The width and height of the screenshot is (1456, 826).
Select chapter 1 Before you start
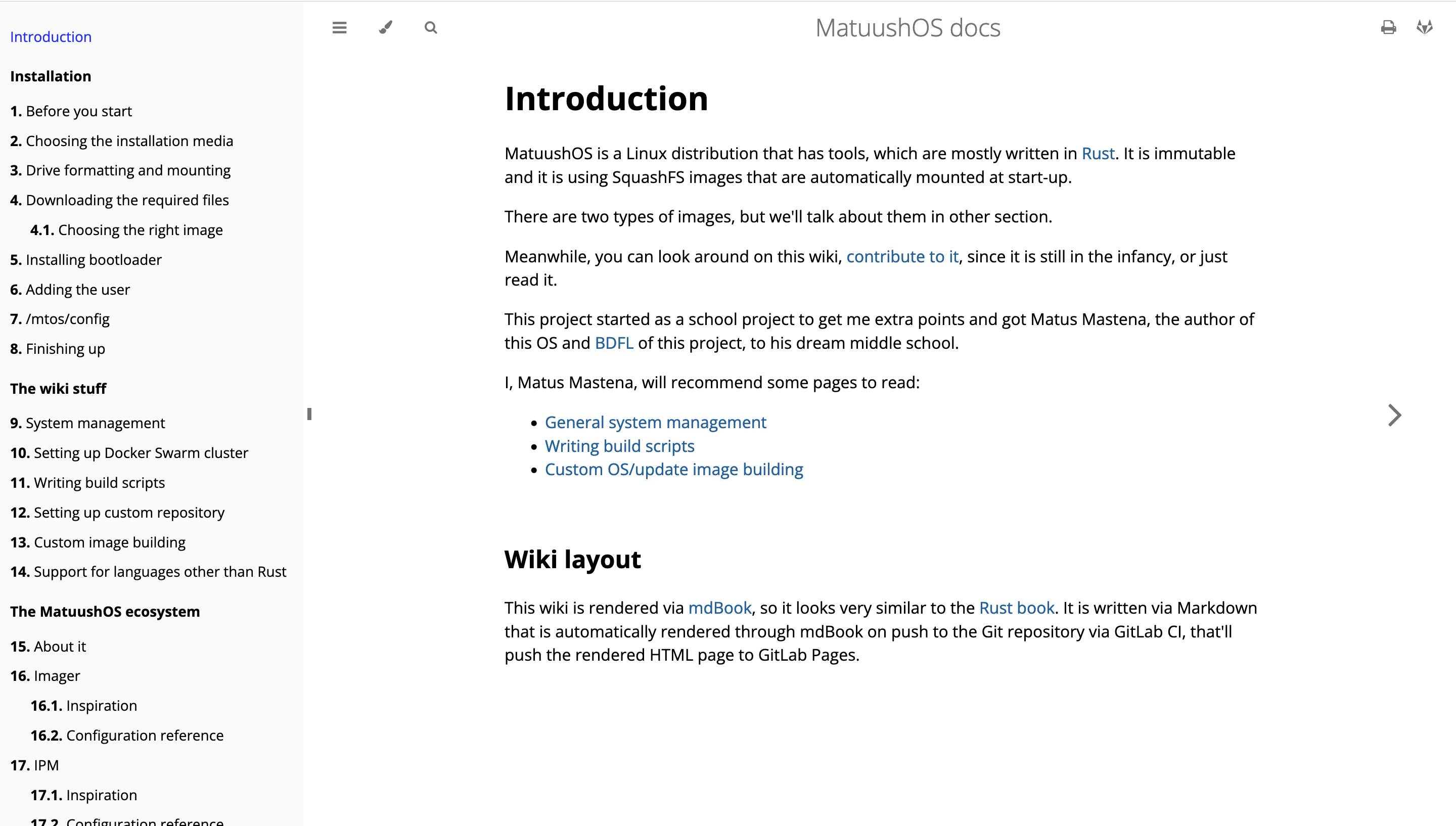(71, 111)
